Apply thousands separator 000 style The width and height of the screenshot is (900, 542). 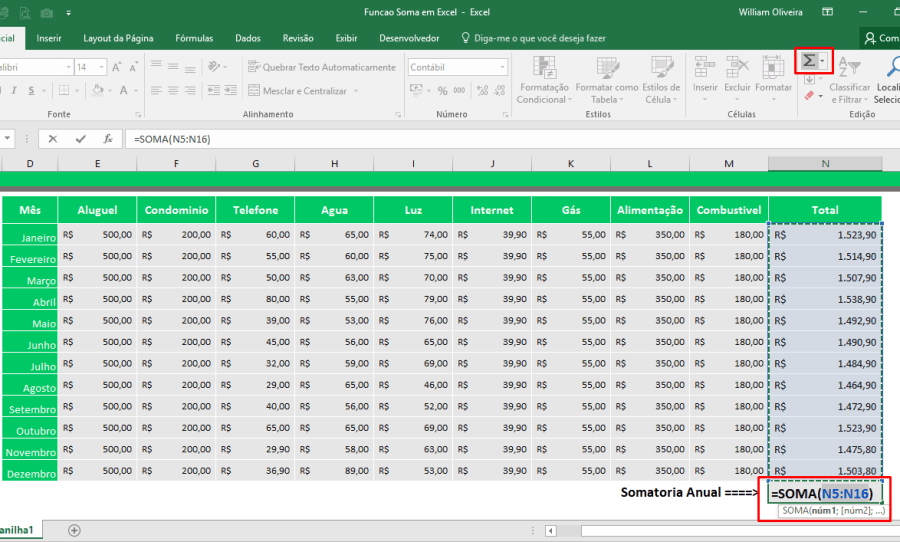460,91
